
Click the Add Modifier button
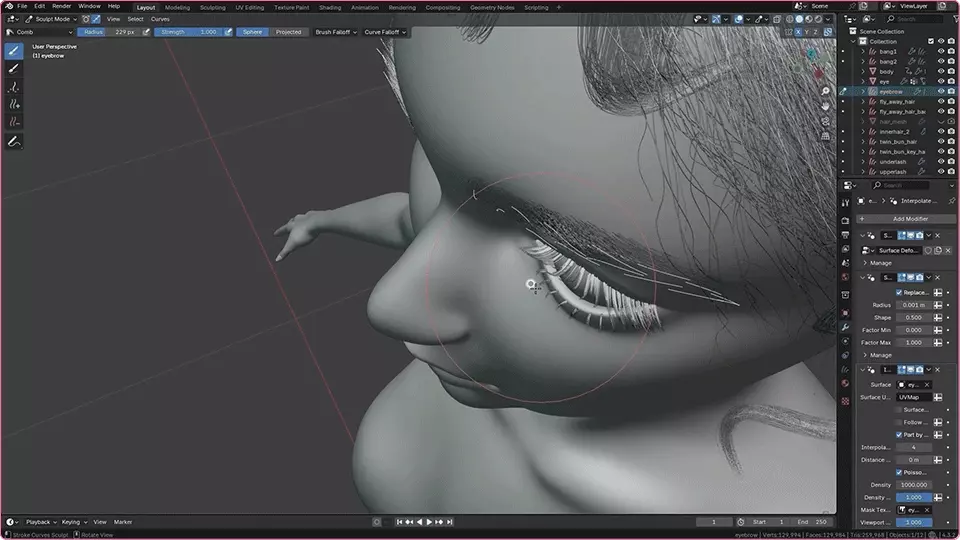pos(906,219)
